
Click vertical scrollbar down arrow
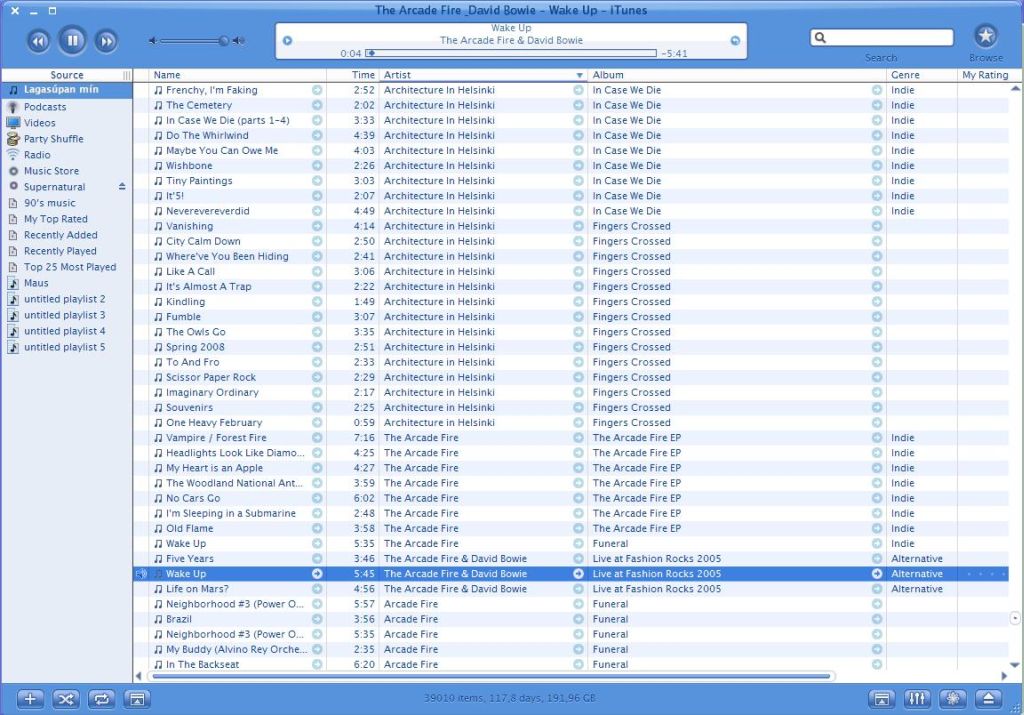point(1015,665)
